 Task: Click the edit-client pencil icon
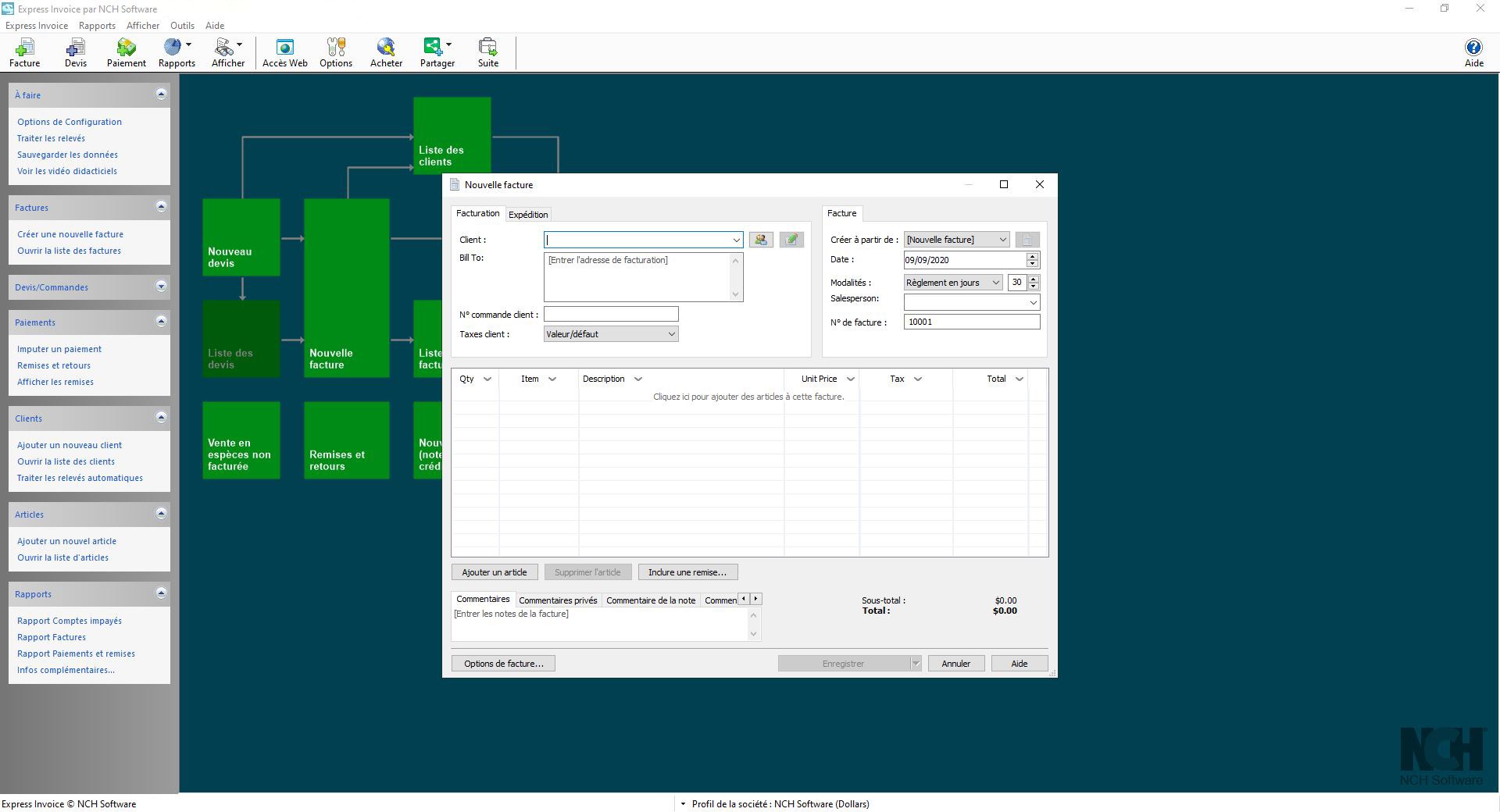791,240
